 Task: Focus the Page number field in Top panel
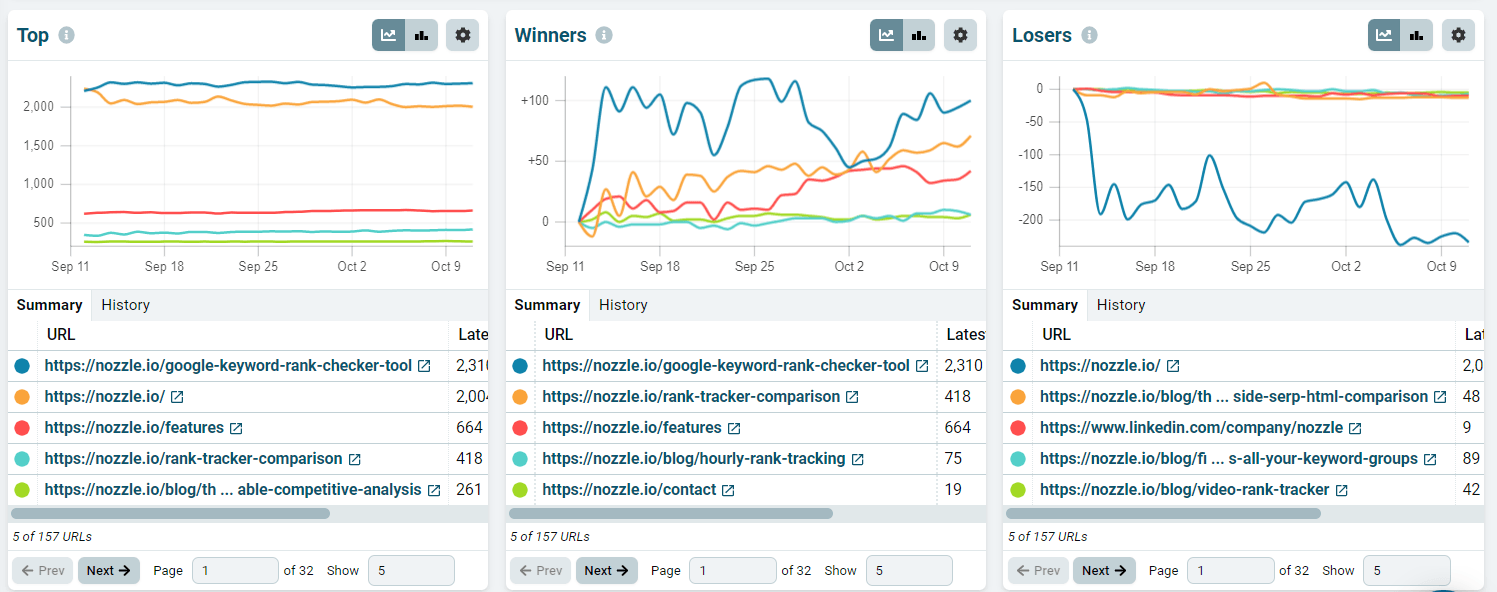pyautogui.click(x=235, y=571)
